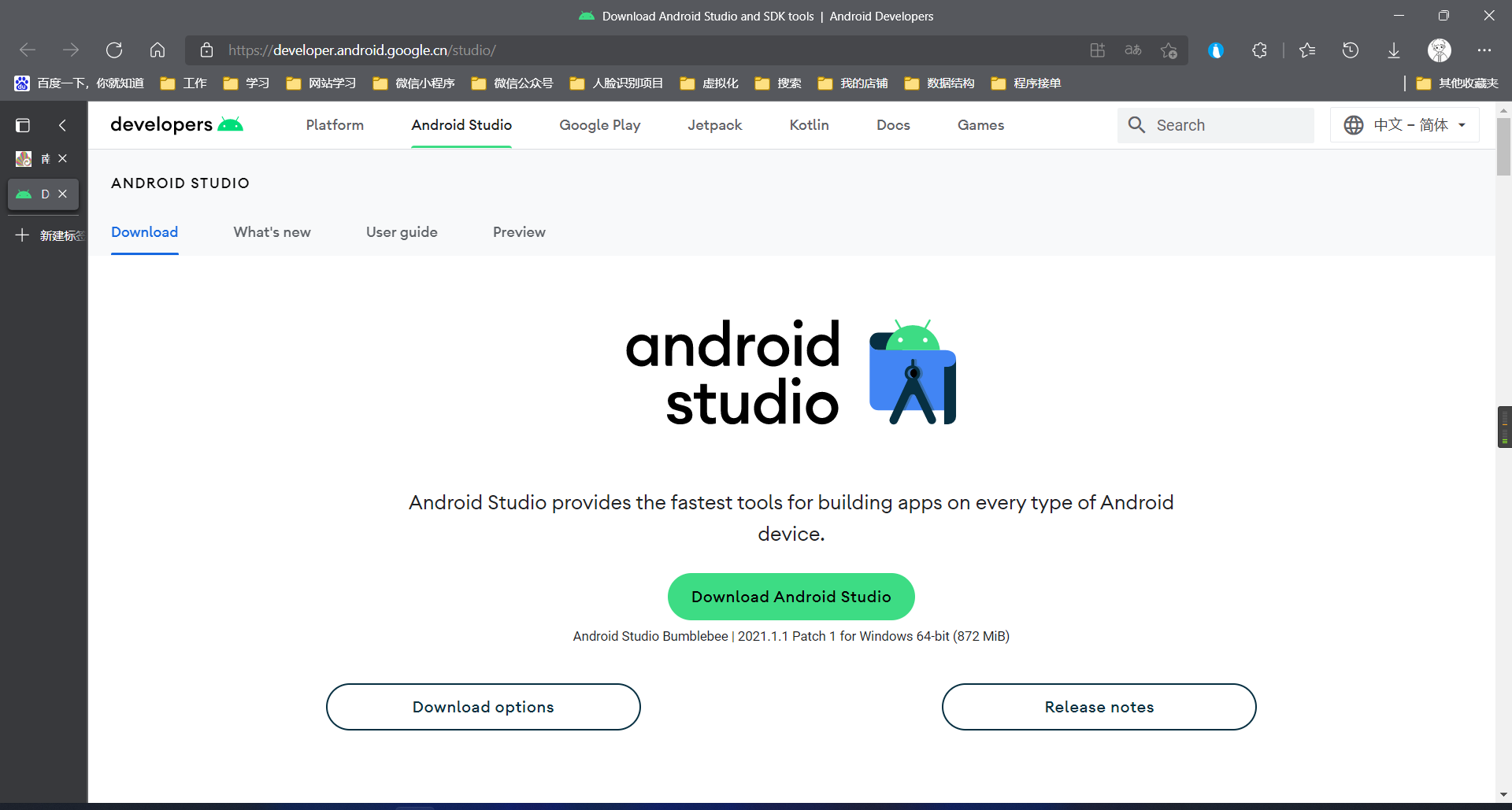Open the split-screen or apps grid icon in the address bar
This screenshot has height=810, width=1512.
click(x=1097, y=50)
